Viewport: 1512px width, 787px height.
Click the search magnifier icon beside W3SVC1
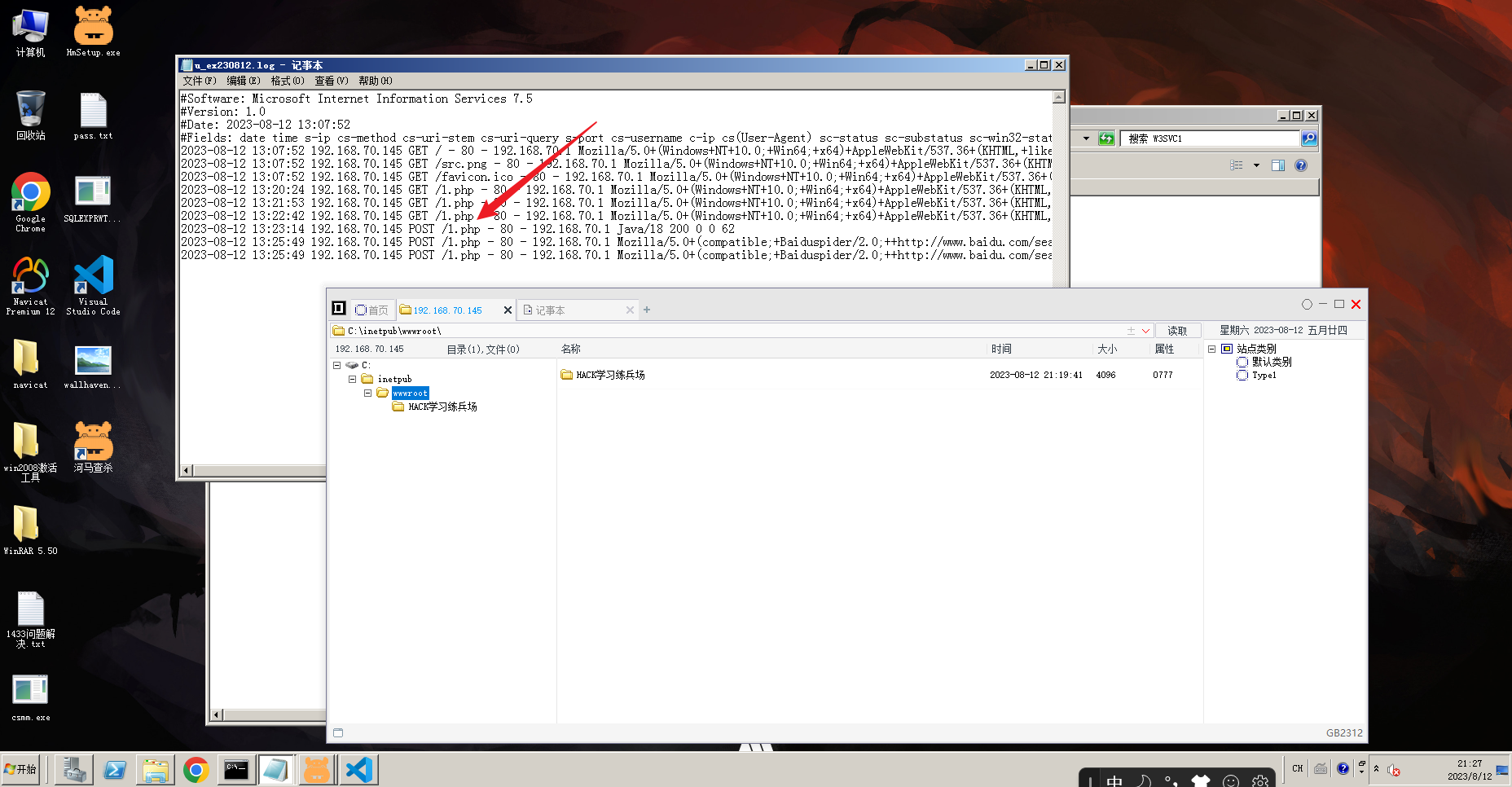[x=1308, y=138]
